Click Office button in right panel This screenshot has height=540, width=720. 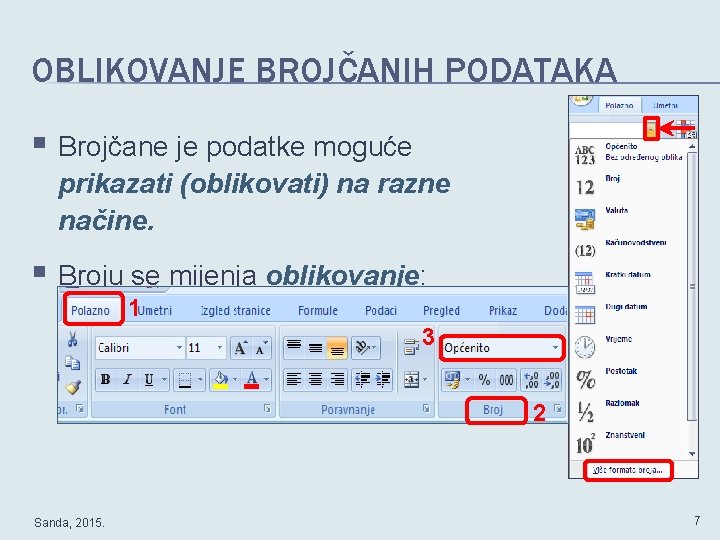tap(582, 102)
